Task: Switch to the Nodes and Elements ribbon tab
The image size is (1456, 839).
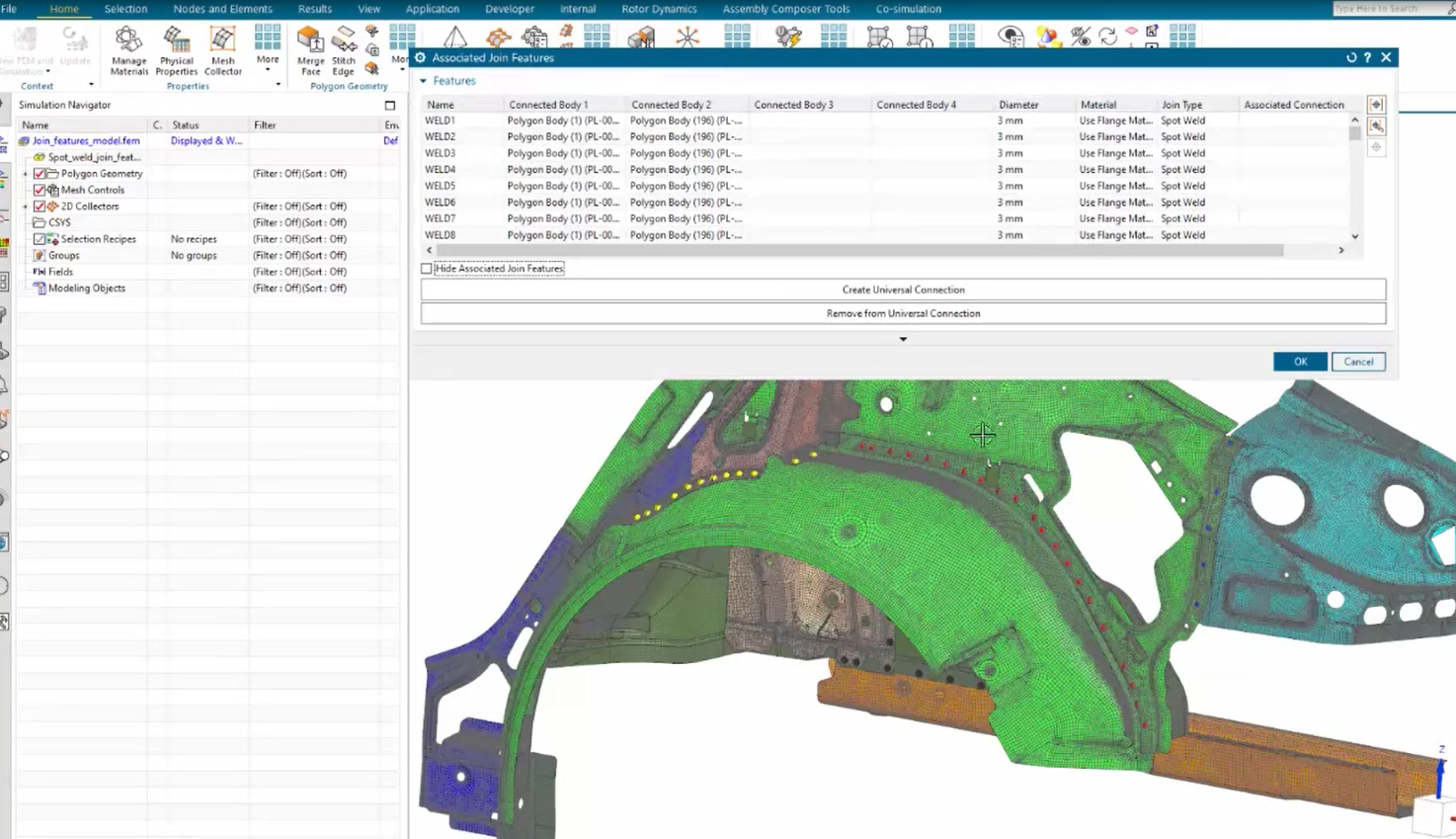Action: (222, 9)
